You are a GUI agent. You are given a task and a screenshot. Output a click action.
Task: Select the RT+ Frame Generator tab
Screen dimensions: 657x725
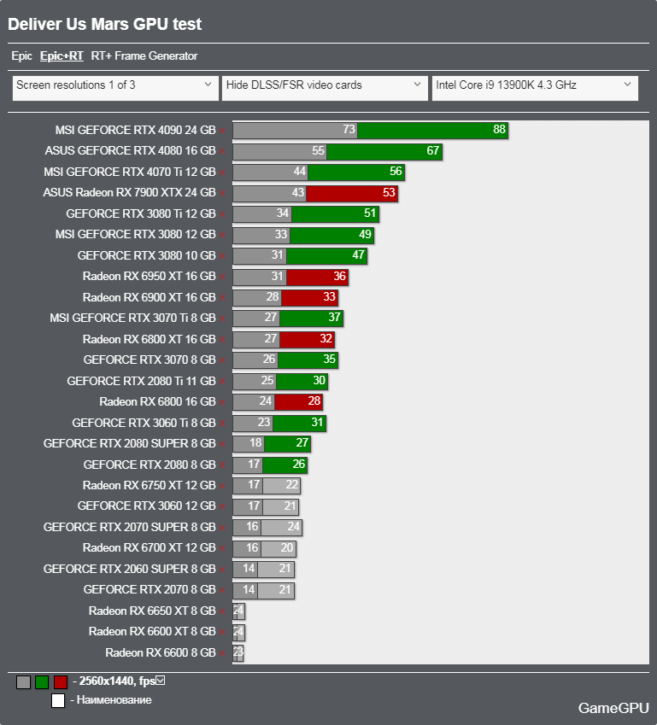pyautogui.click(x=144, y=57)
